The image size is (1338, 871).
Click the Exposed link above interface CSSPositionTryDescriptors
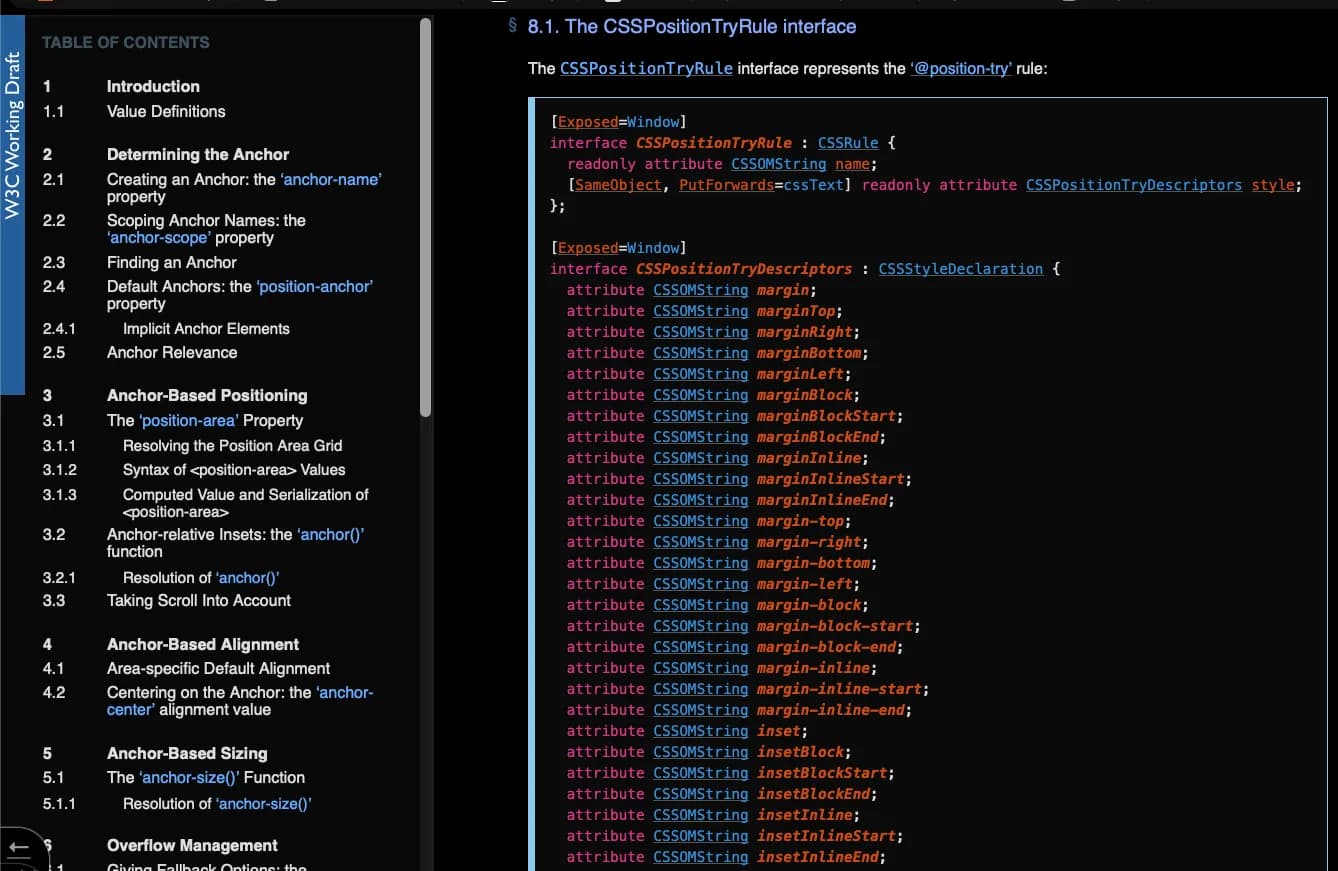coord(588,248)
